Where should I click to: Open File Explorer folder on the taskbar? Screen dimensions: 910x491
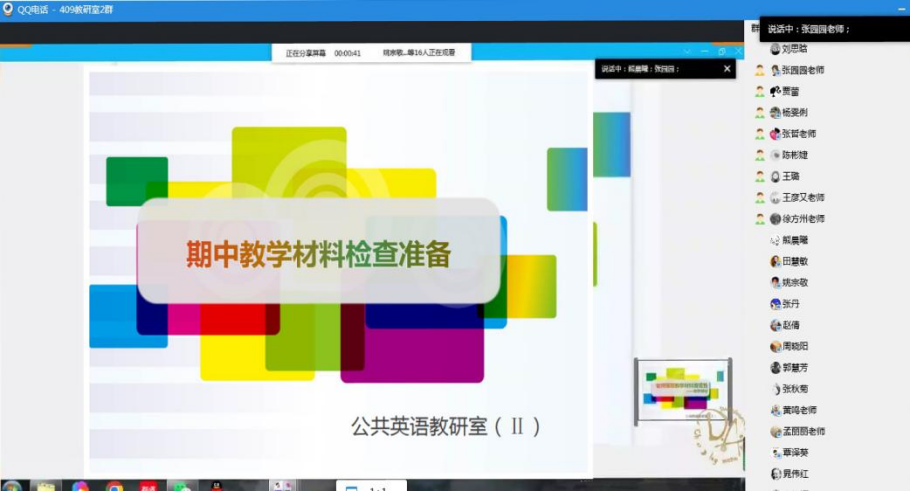[45, 487]
